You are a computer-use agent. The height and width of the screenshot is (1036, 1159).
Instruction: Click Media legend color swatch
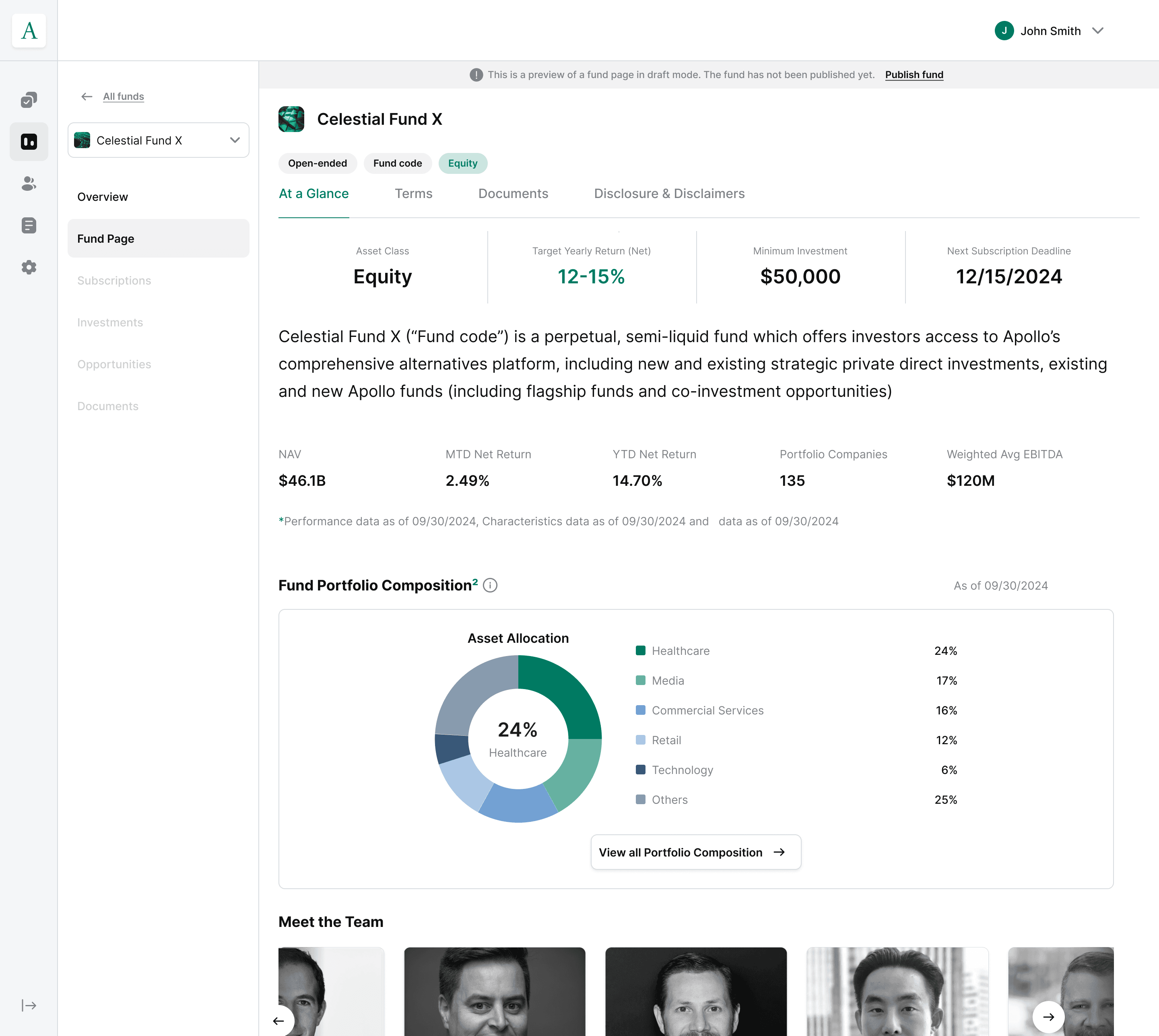(x=640, y=680)
